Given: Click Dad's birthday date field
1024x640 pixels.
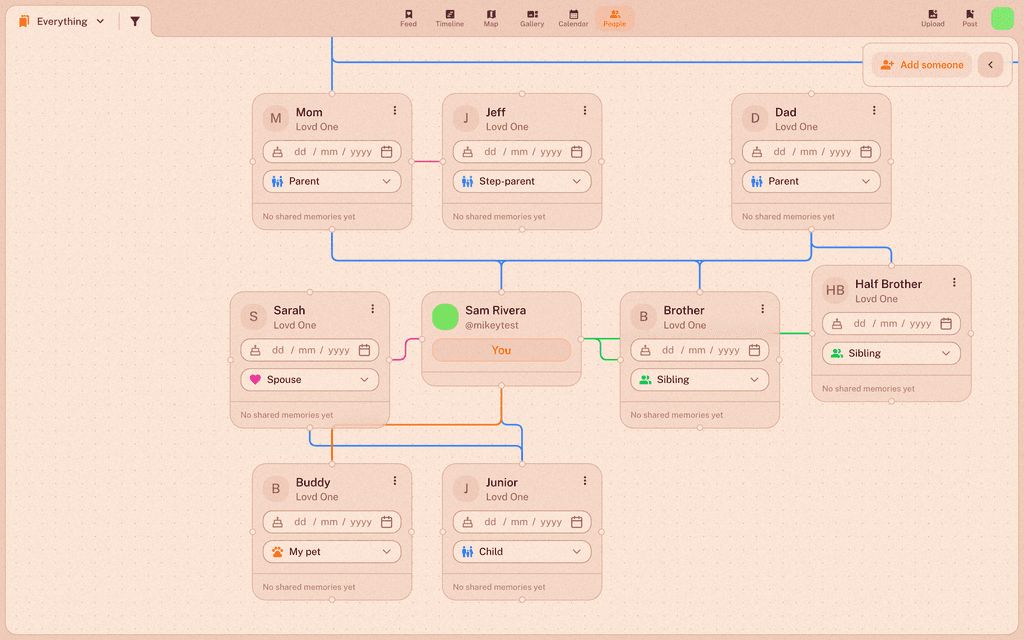Looking at the screenshot, I should point(811,152).
